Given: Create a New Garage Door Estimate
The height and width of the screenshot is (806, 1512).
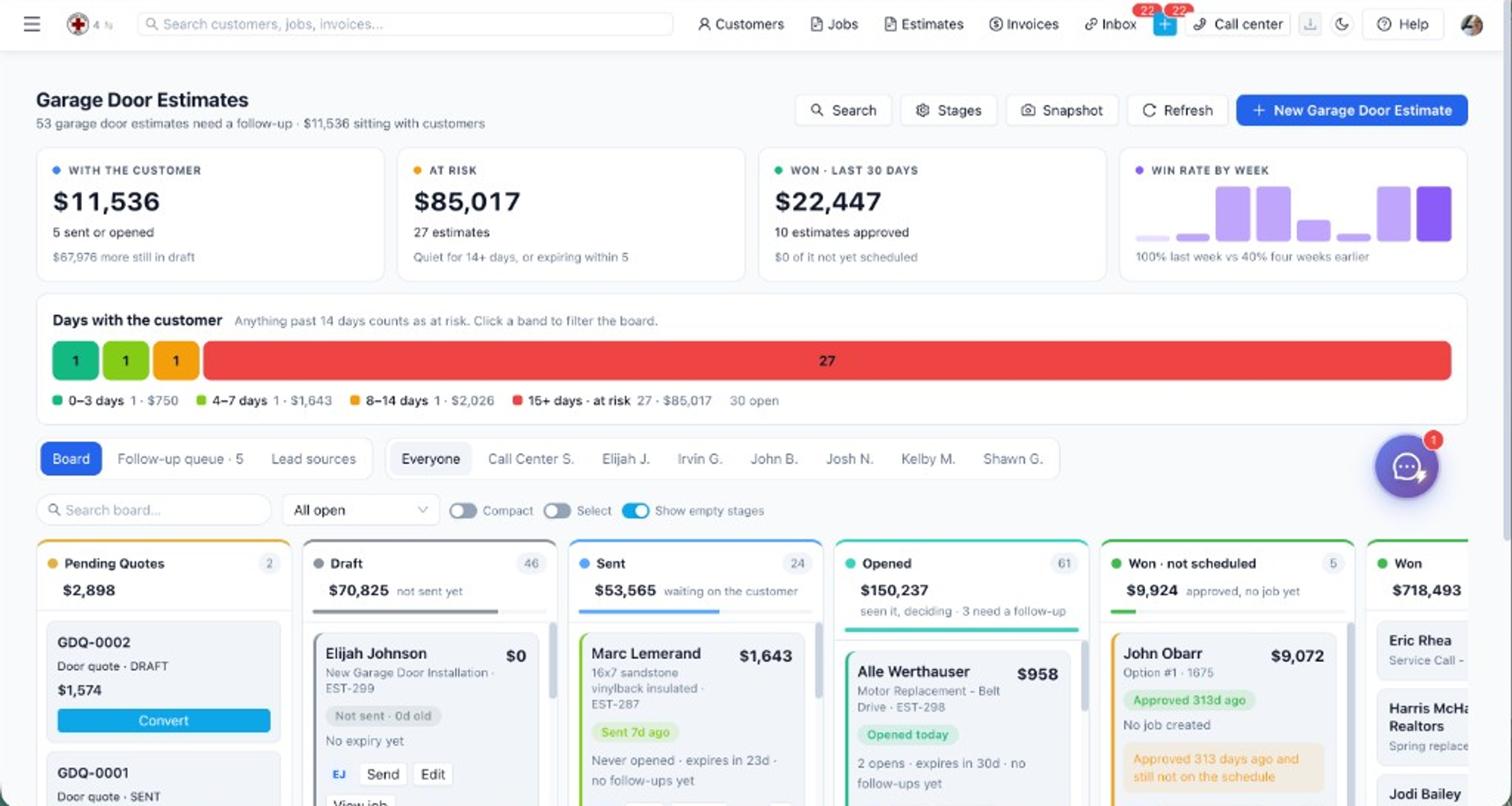Looking at the screenshot, I should 1352,110.
